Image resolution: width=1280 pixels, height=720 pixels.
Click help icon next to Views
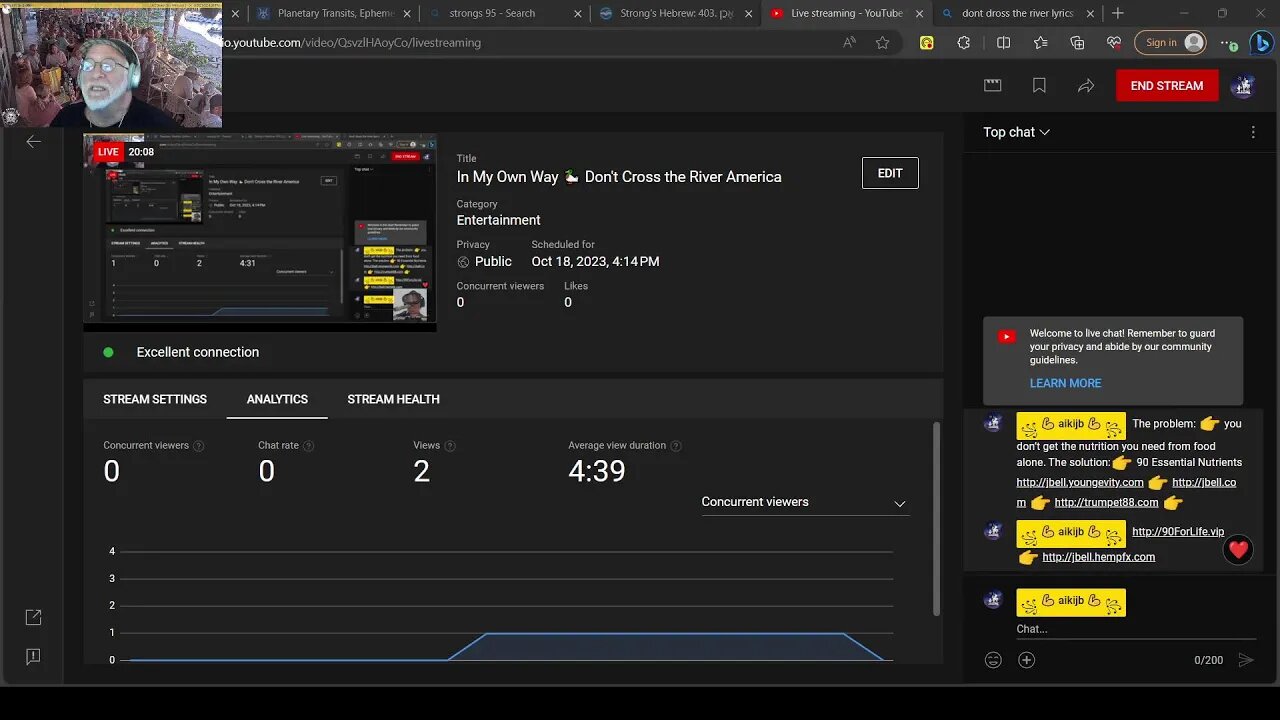pos(450,446)
